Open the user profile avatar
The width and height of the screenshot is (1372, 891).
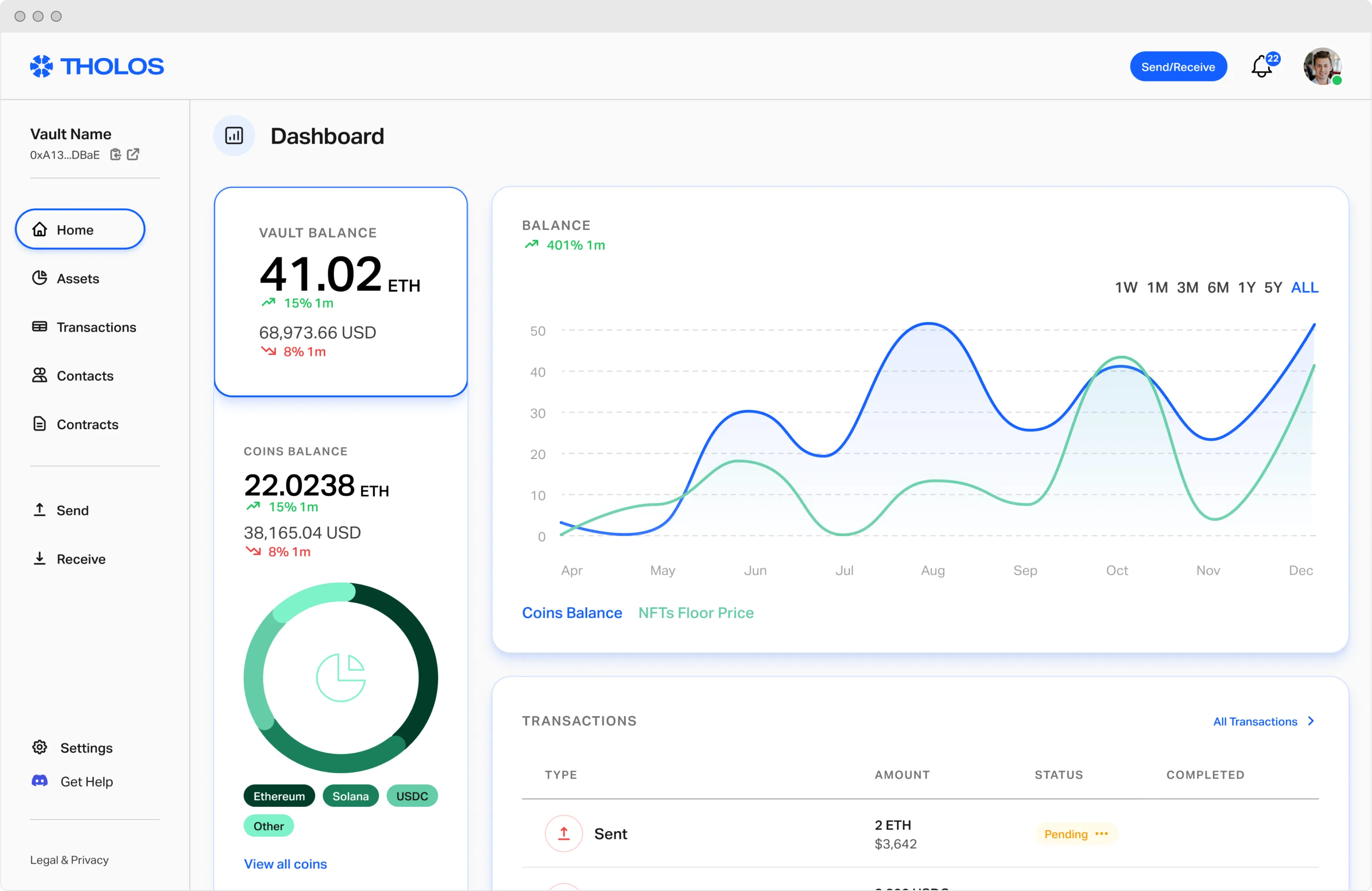(x=1323, y=66)
